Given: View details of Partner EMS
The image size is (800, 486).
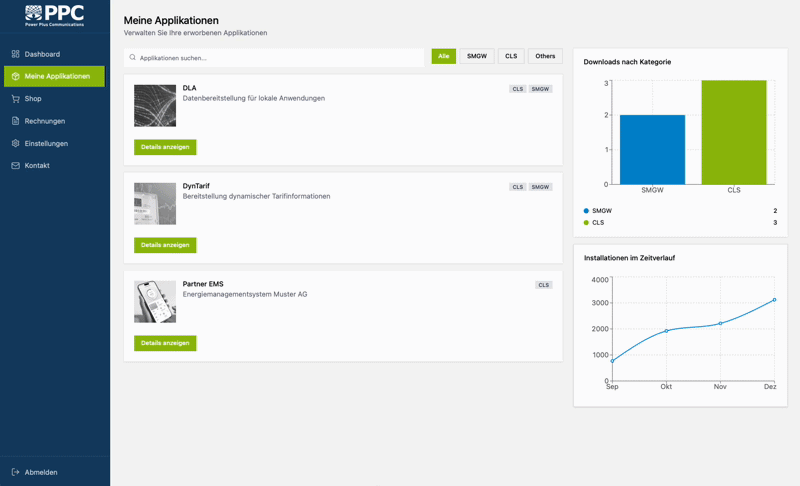Looking at the screenshot, I should click(165, 343).
